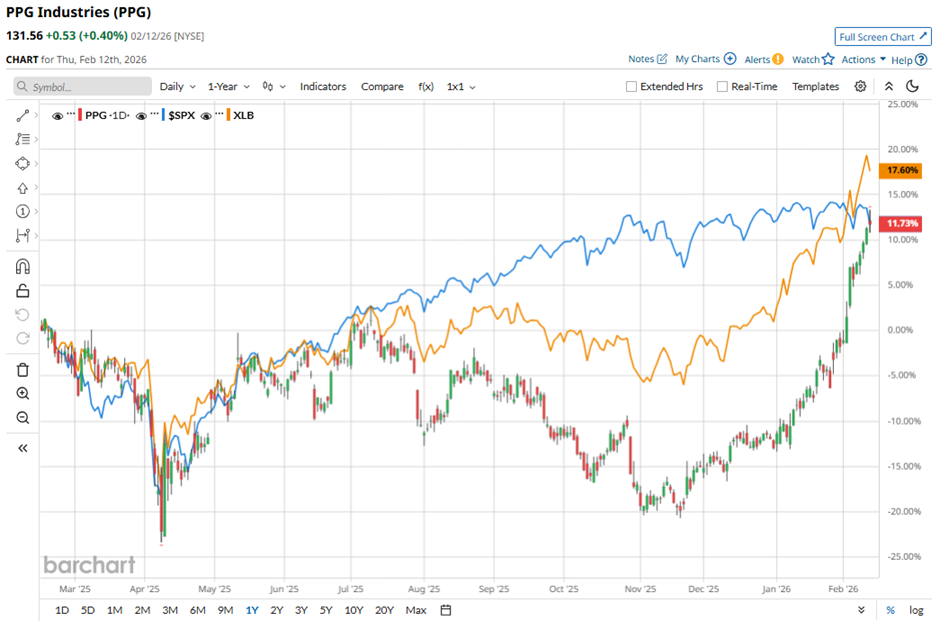Zoom out of the chart
940x621 pixels.
pos(23,418)
